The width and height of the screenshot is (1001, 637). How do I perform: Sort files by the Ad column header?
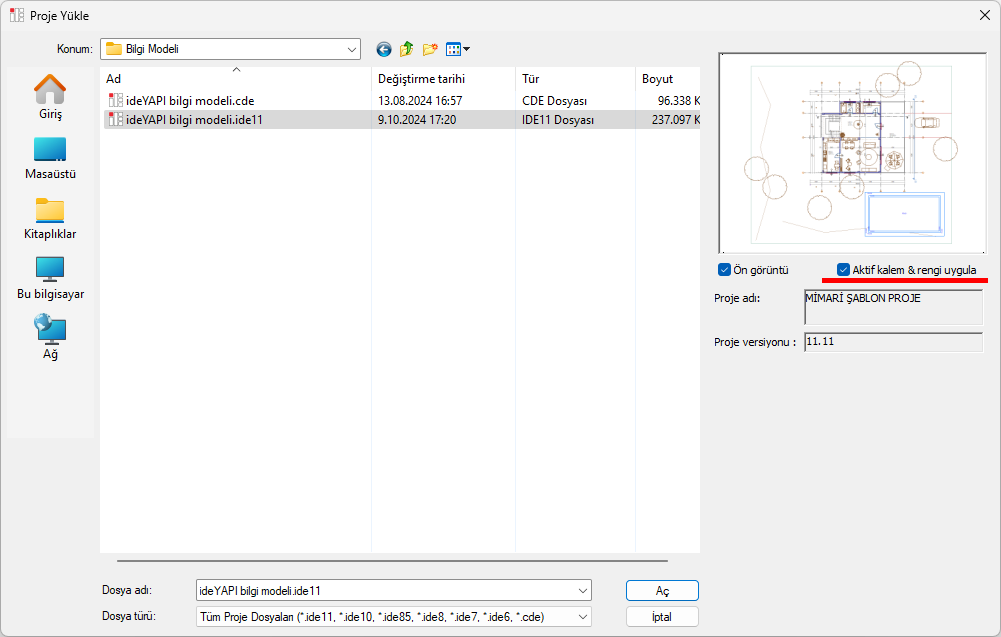[x=236, y=79]
